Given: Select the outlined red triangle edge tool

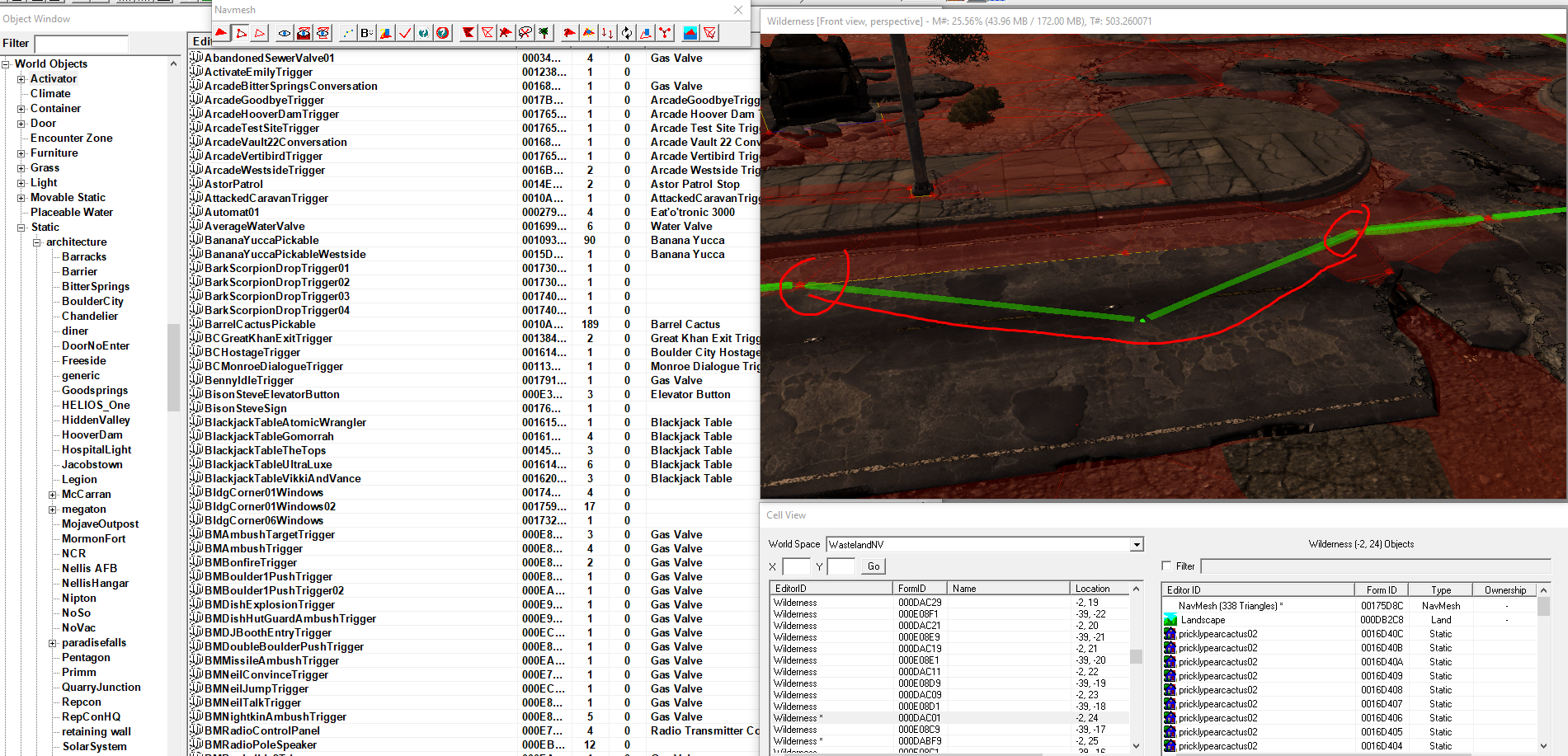Looking at the screenshot, I should pos(260,33).
